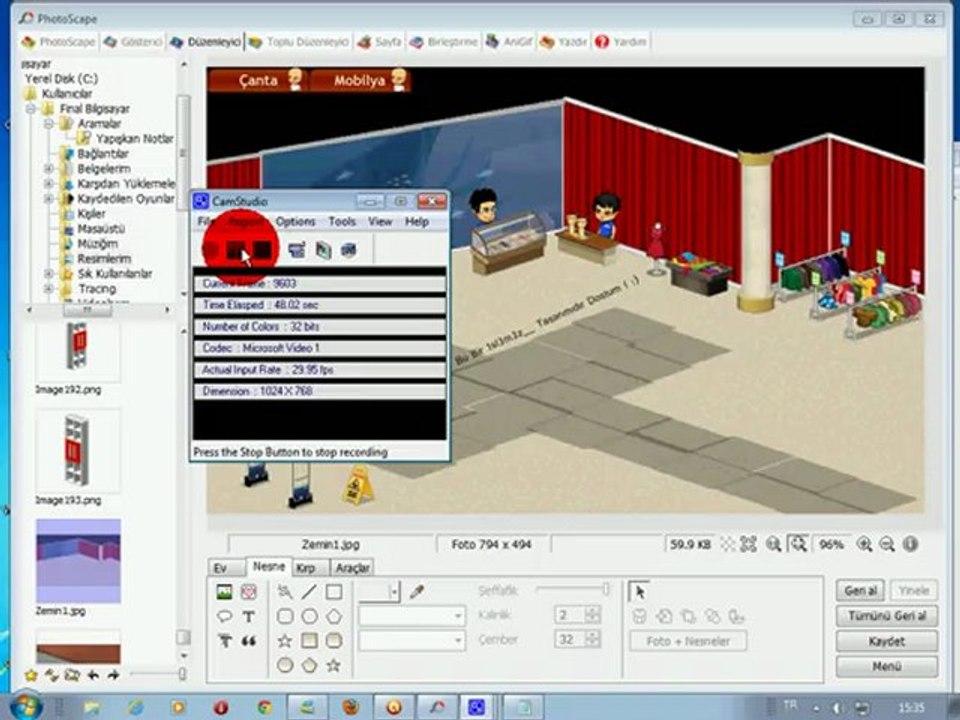Select the insert Photo object tool
The width and height of the screenshot is (960, 720).
[225, 591]
